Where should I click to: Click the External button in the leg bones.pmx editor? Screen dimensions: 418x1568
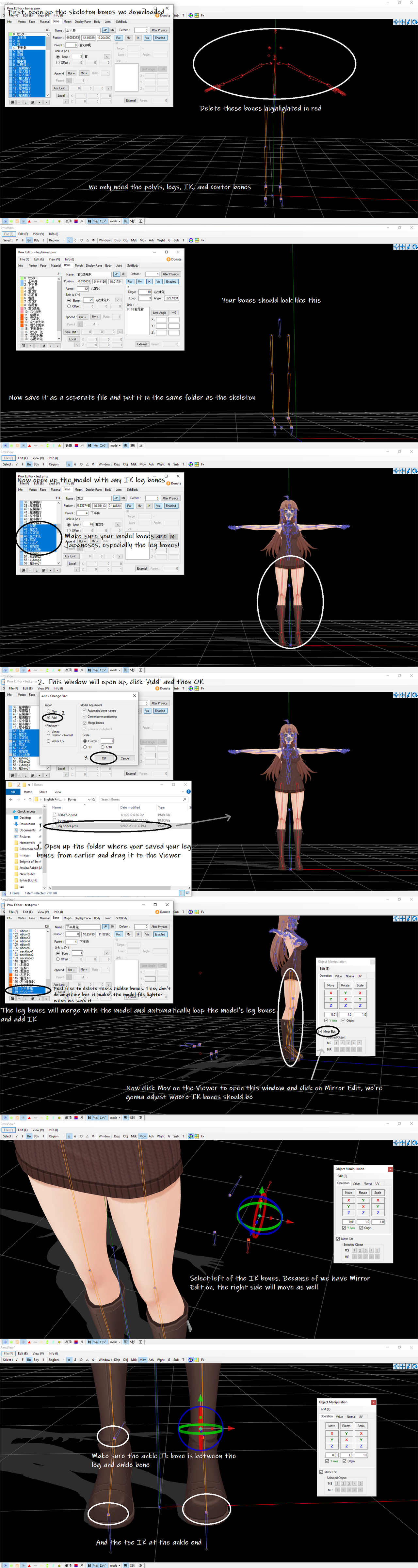click(142, 344)
